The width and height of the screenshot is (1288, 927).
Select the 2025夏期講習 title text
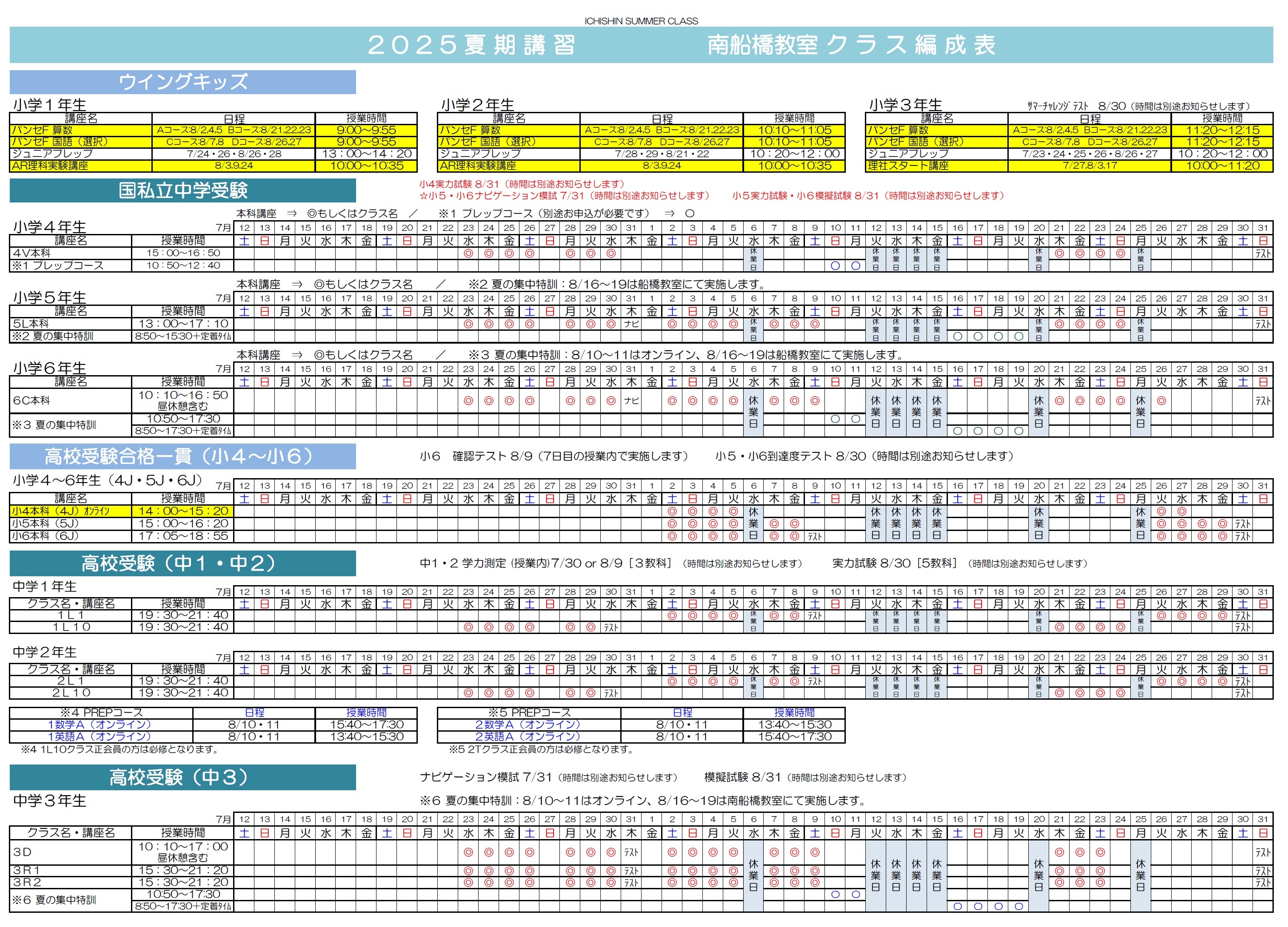pyautogui.click(x=472, y=45)
